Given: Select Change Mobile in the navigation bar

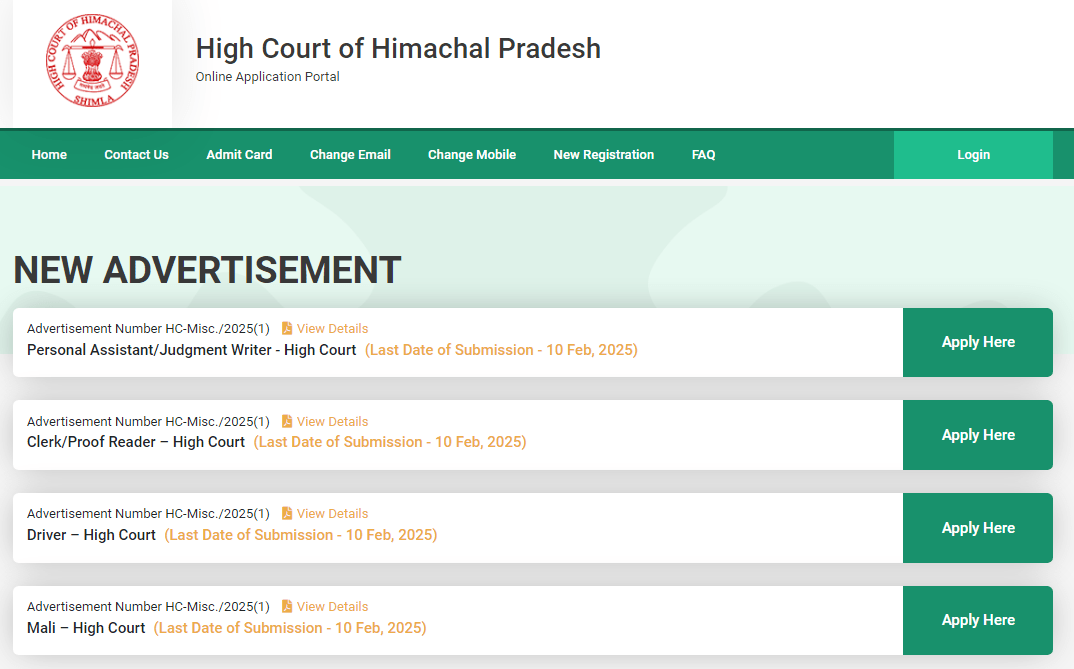Looking at the screenshot, I should [x=472, y=155].
